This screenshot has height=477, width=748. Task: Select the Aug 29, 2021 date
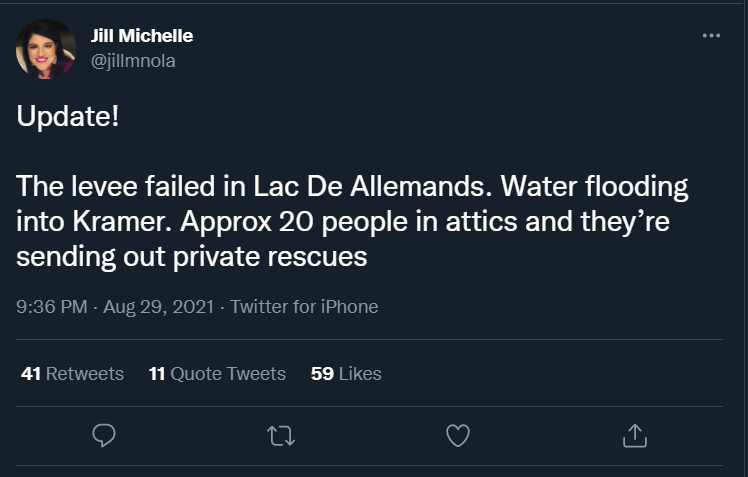(158, 307)
